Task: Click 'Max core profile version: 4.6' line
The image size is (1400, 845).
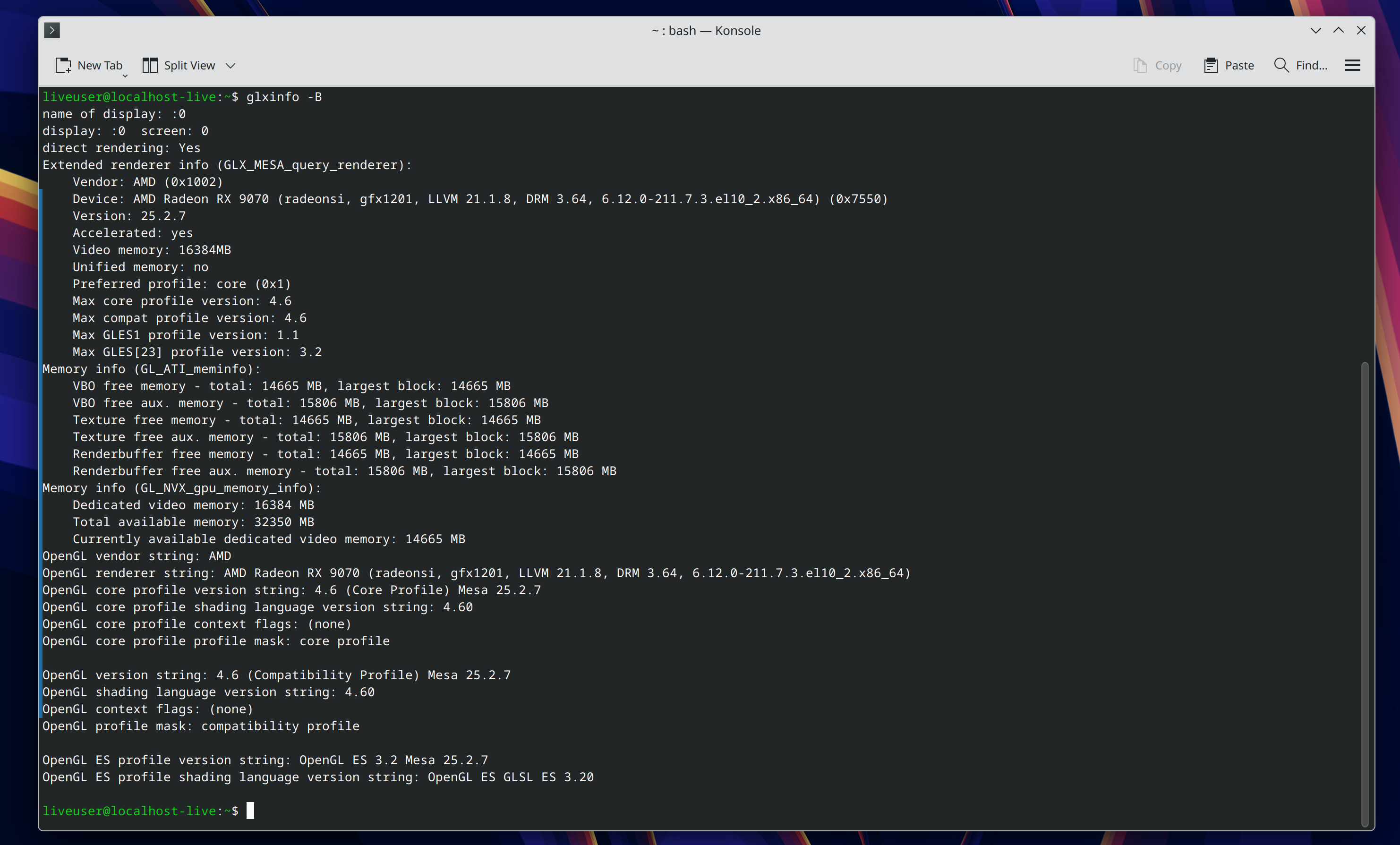Action: (182, 301)
